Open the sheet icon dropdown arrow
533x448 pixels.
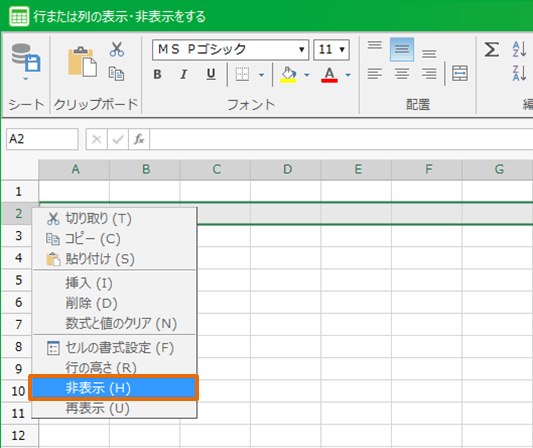[x=26, y=79]
